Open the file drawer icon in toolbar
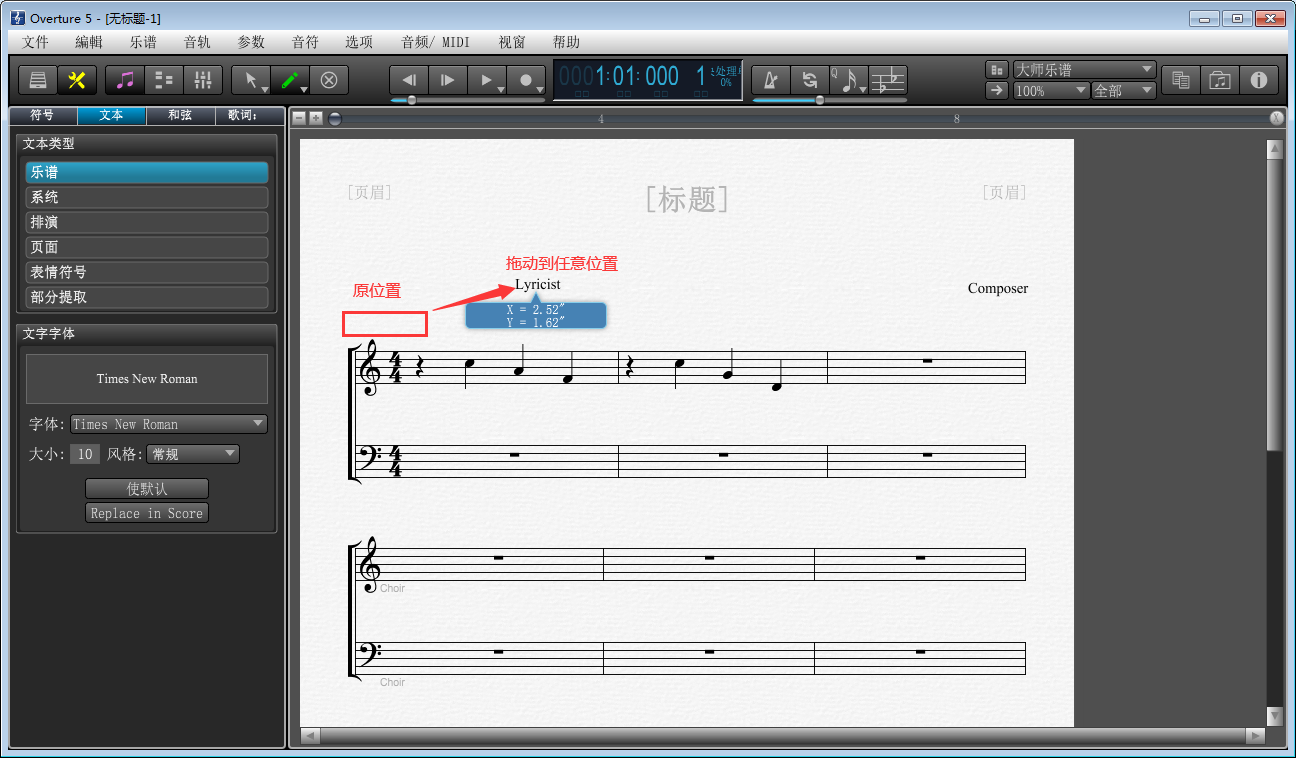The width and height of the screenshot is (1296, 758). pos(38,80)
